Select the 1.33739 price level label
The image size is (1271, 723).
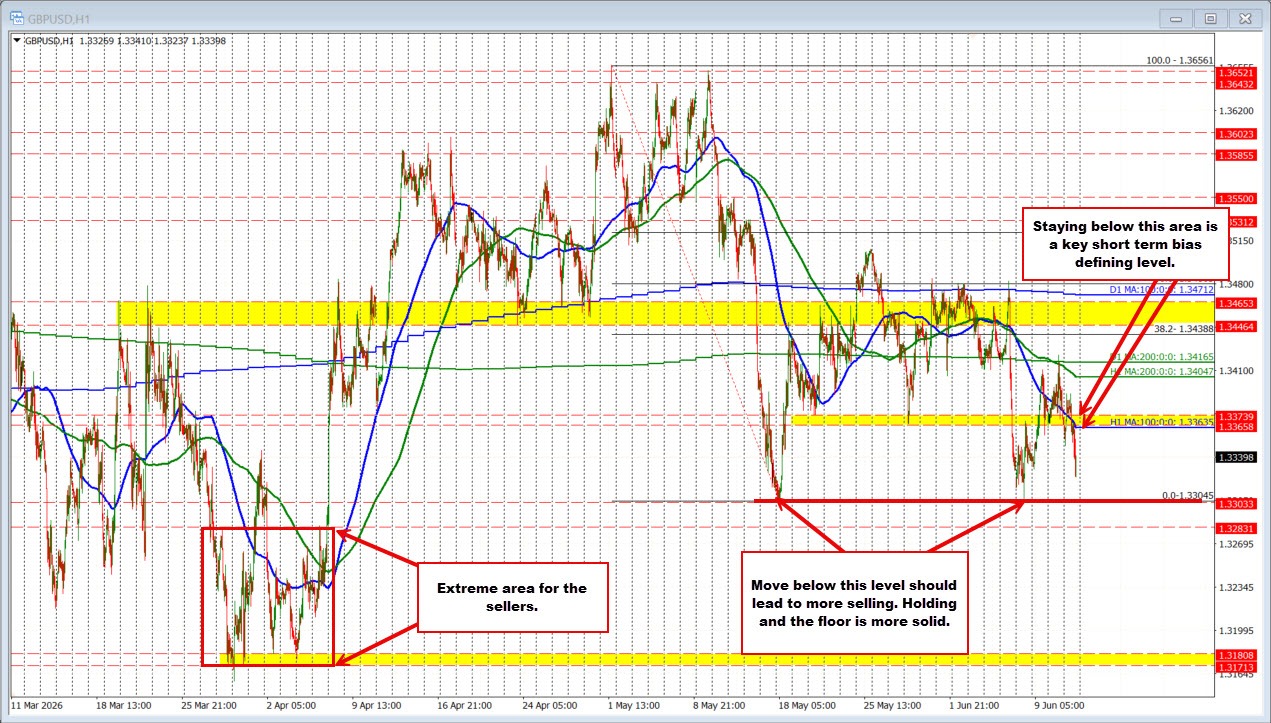coord(1236,415)
